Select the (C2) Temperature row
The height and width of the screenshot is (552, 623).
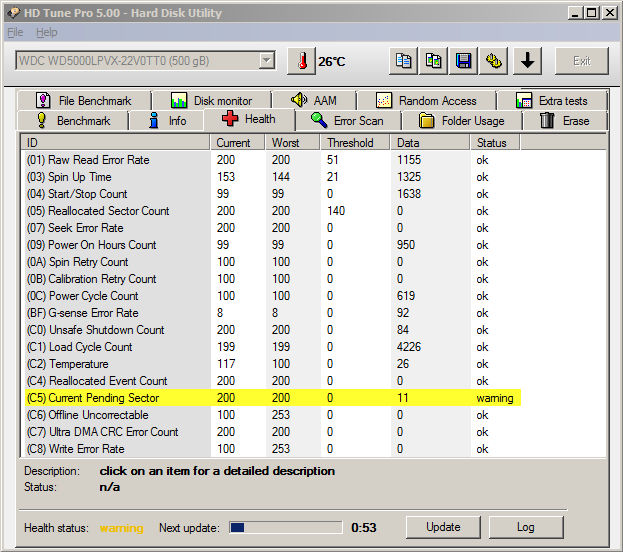click(273, 364)
